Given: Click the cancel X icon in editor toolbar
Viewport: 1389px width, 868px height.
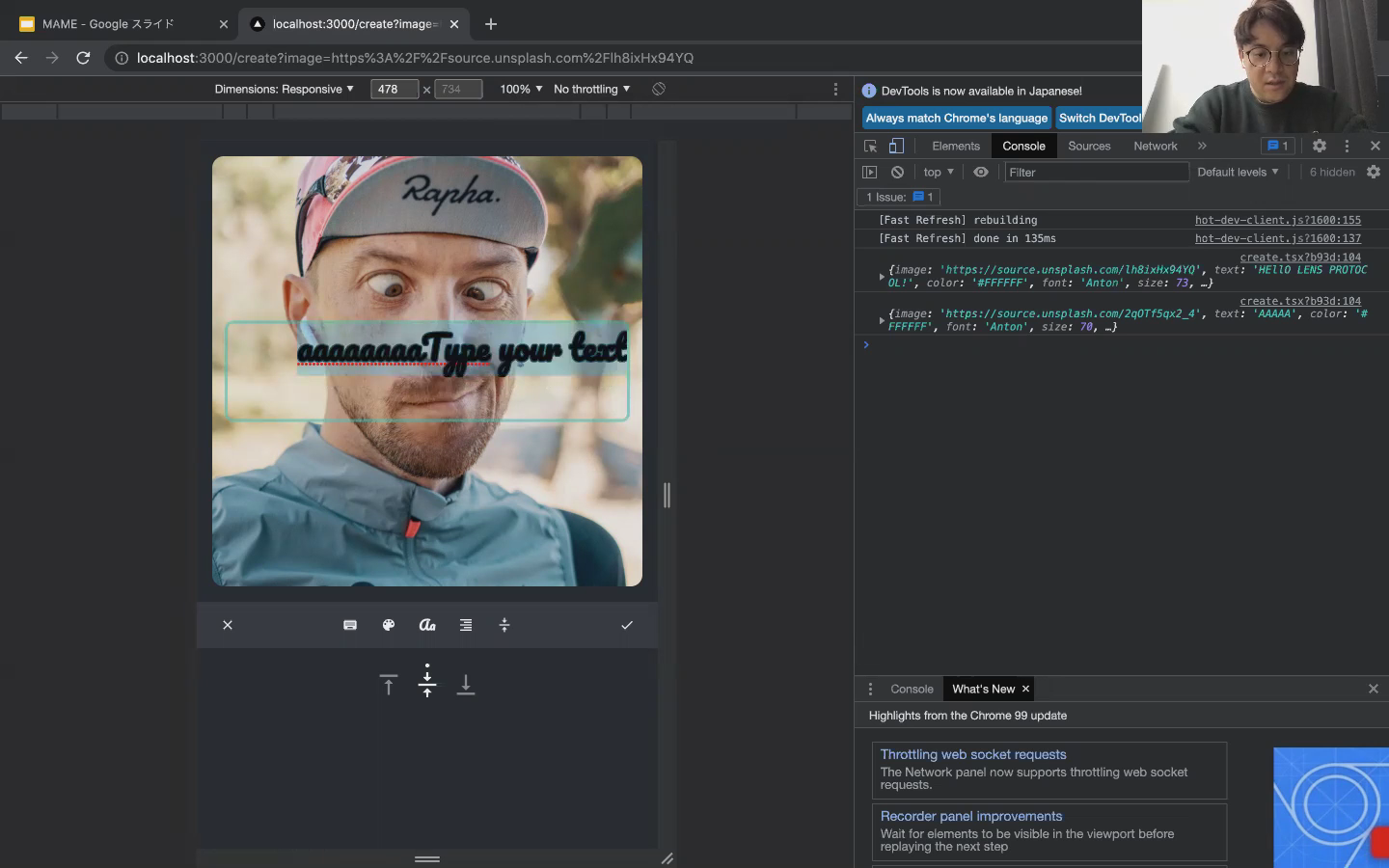Looking at the screenshot, I should coord(228,625).
